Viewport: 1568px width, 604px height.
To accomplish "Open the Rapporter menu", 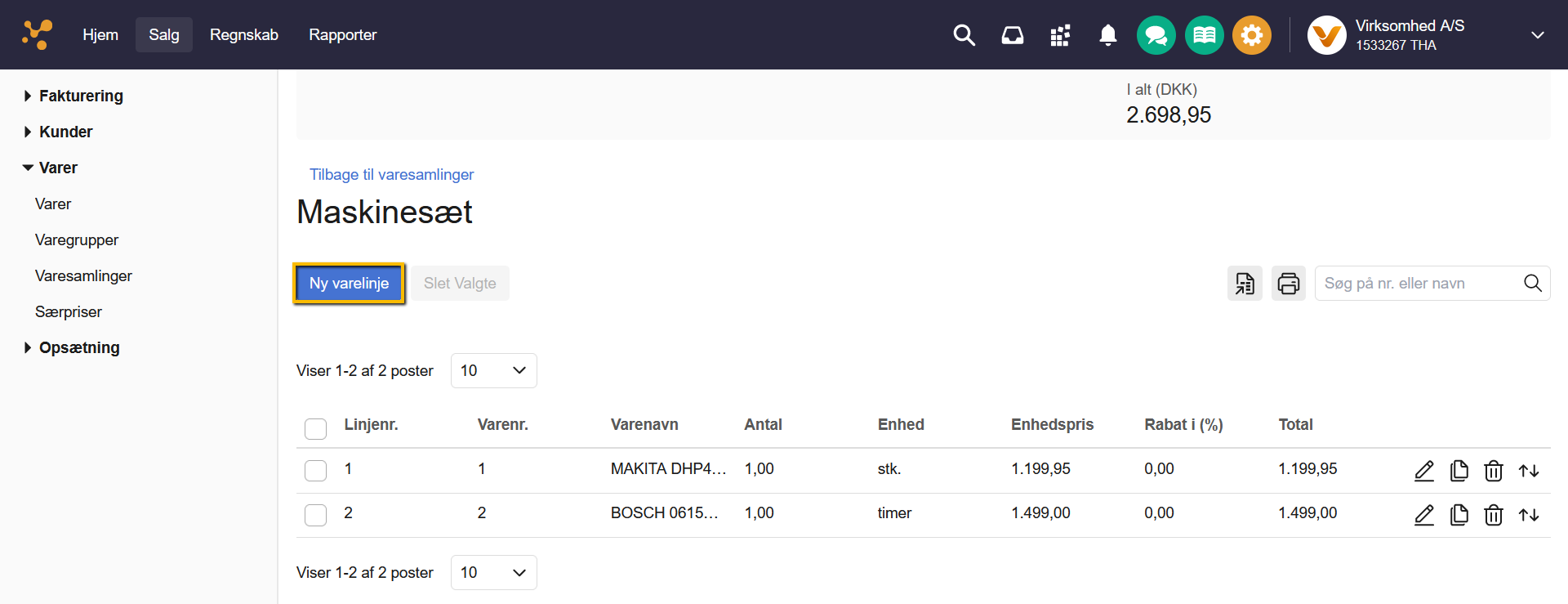I will [x=342, y=35].
